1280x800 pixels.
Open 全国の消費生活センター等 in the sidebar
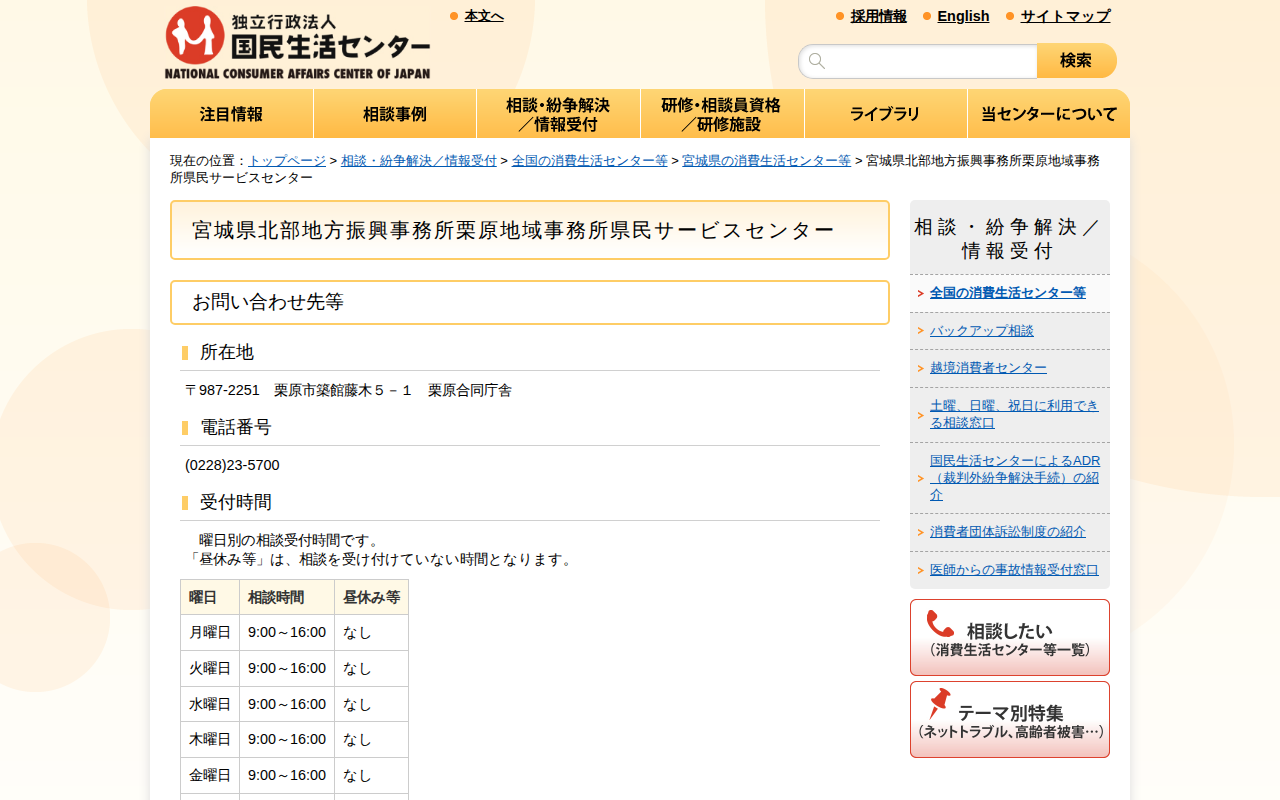click(x=1010, y=293)
